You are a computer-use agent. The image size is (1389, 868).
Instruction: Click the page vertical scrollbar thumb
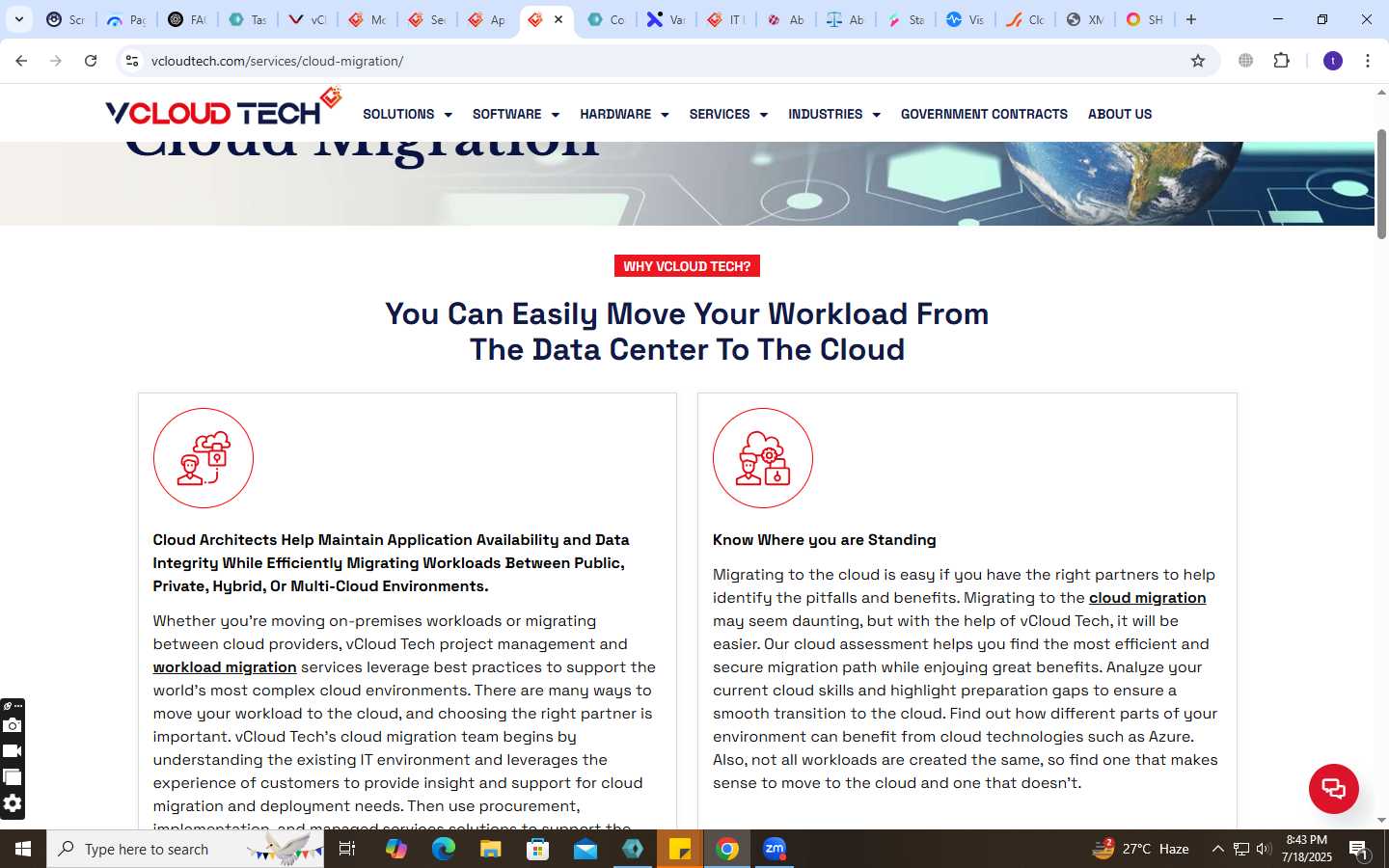click(1381, 183)
